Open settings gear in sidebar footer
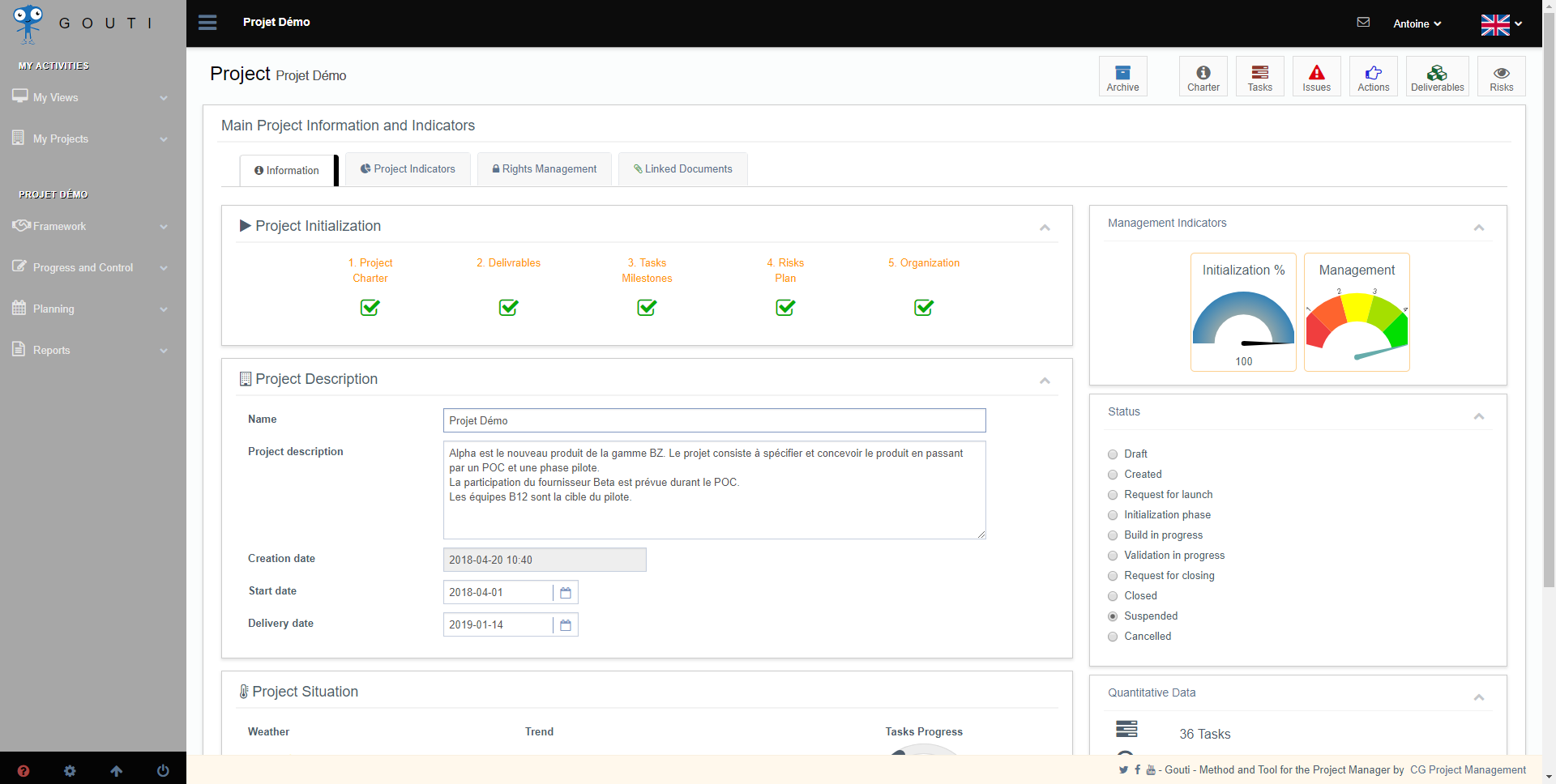This screenshot has width=1556, height=784. point(70,771)
